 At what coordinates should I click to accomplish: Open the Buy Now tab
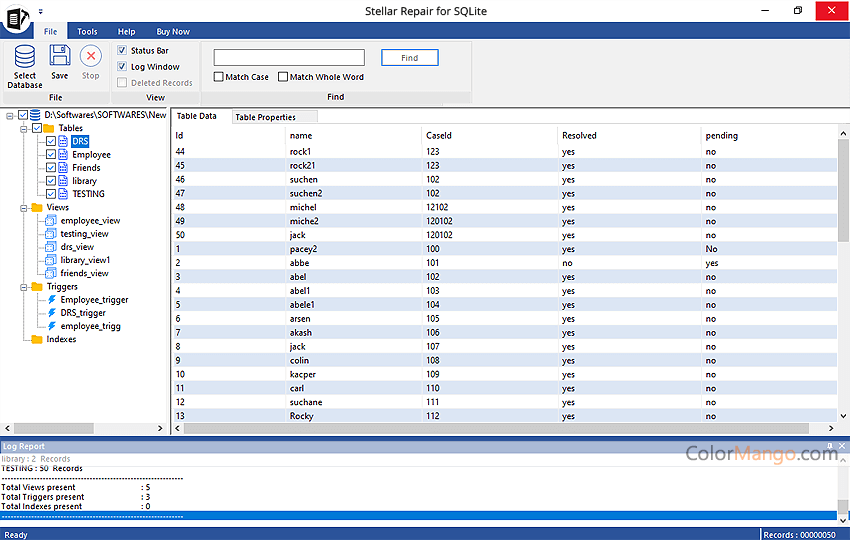[x=173, y=32]
